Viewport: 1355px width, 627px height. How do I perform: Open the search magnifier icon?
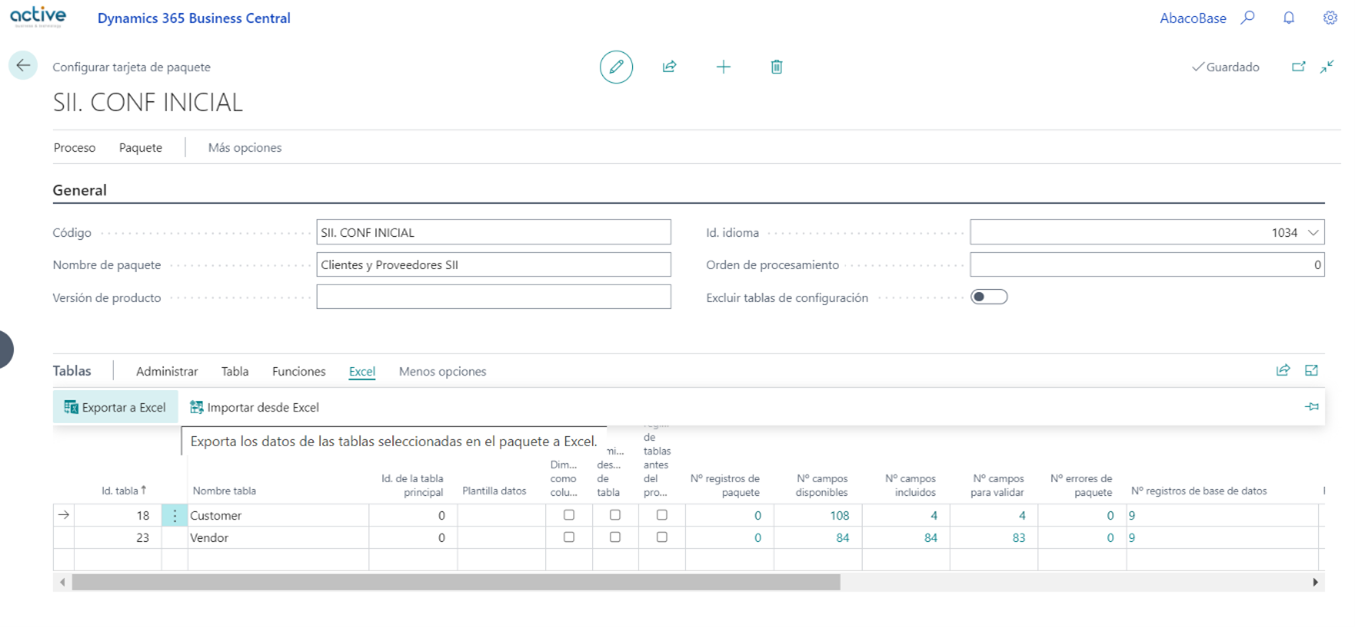1248,18
